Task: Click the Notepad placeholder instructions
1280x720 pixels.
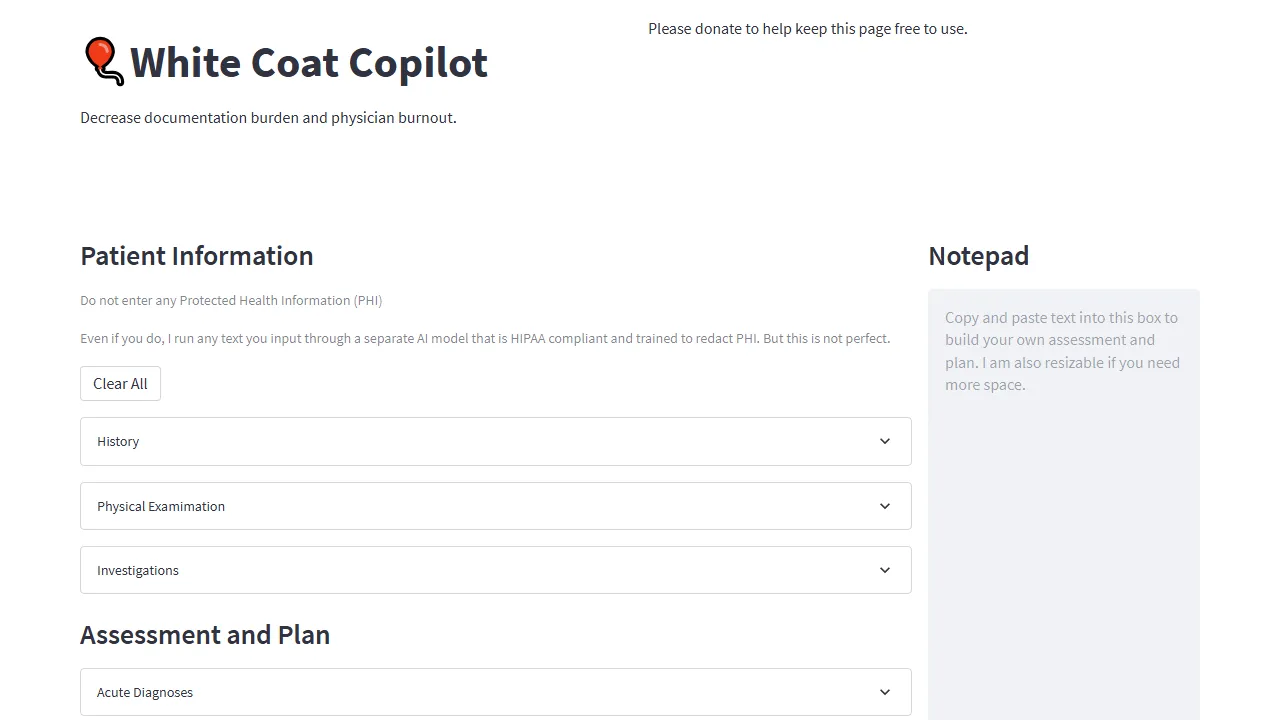Action: (x=1062, y=350)
